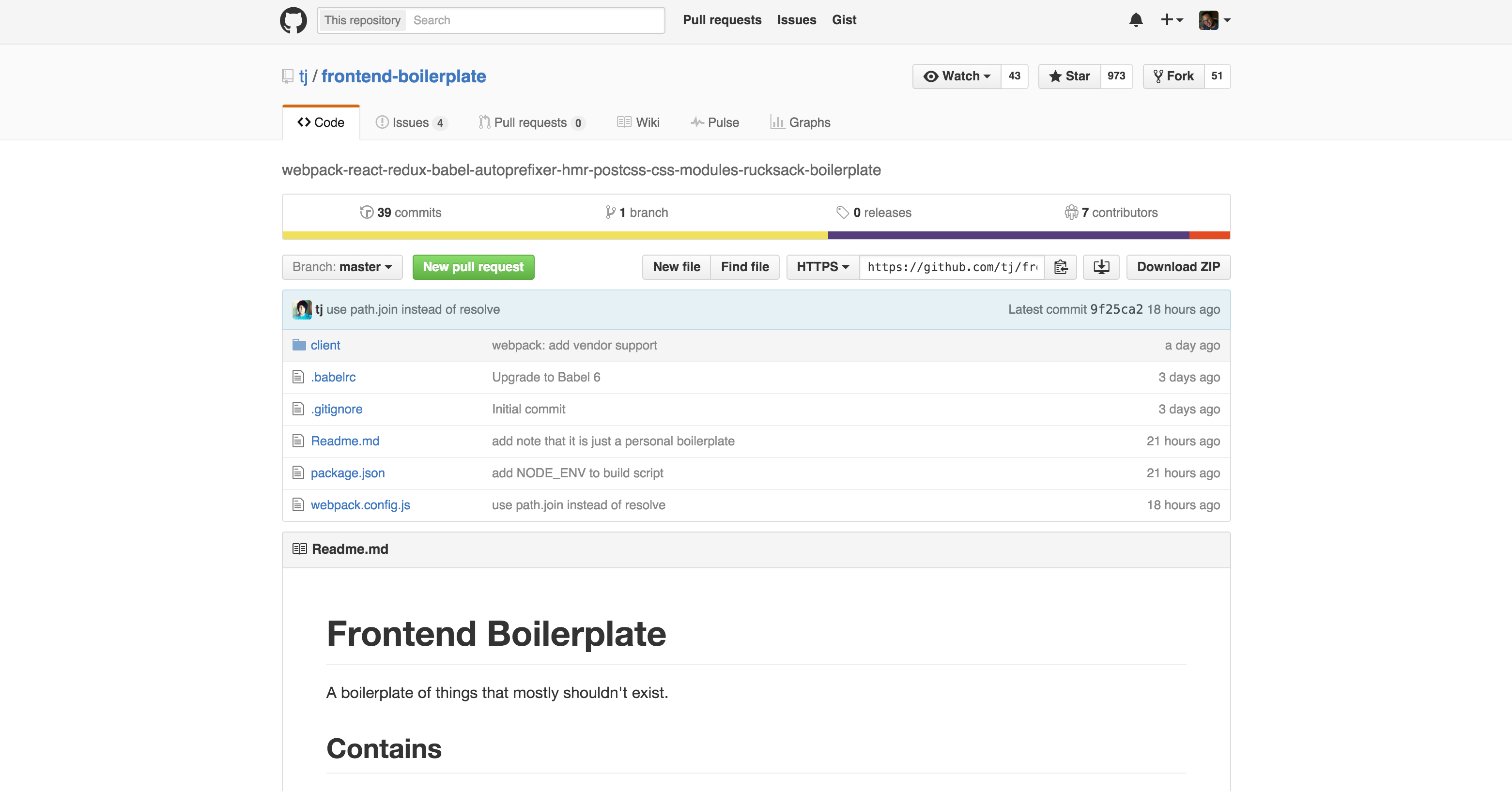1512x791 pixels.
Task: Toggle the This repository search scope
Action: coord(362,19)
